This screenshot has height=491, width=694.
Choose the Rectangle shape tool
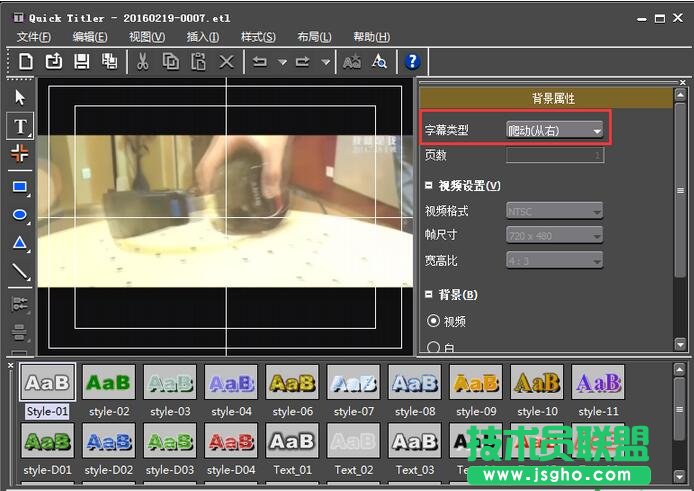pyautogui.click(x=20, y=186)
